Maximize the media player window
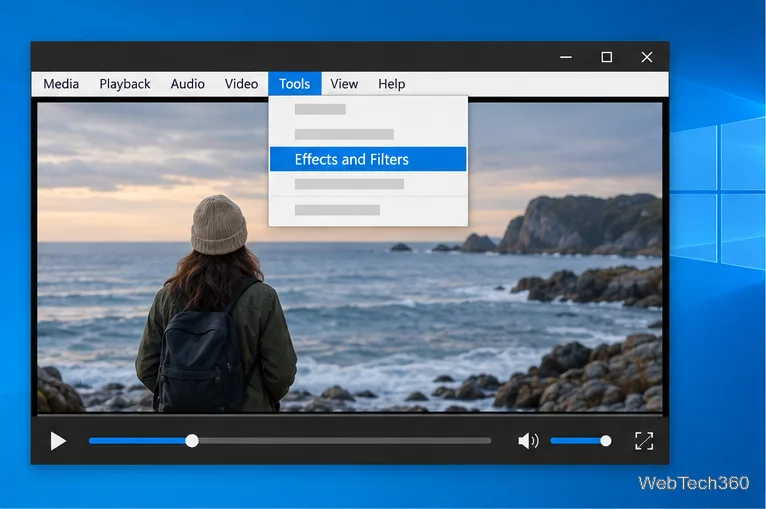This screenshot has height=509, width=766. (x=607, y=57)
